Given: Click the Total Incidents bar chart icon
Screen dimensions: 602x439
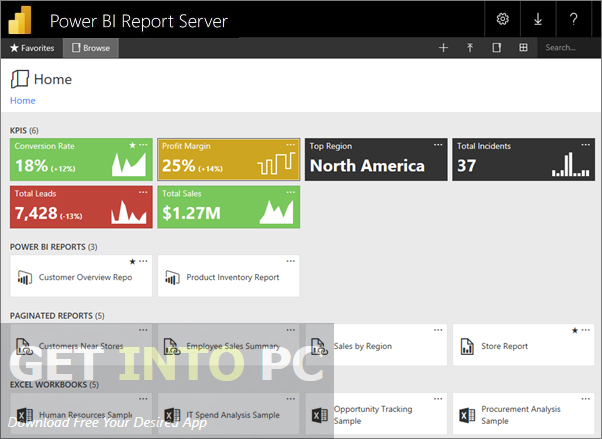Looking at the screenshot, I should pyautogui.click(x=571, y=164).
